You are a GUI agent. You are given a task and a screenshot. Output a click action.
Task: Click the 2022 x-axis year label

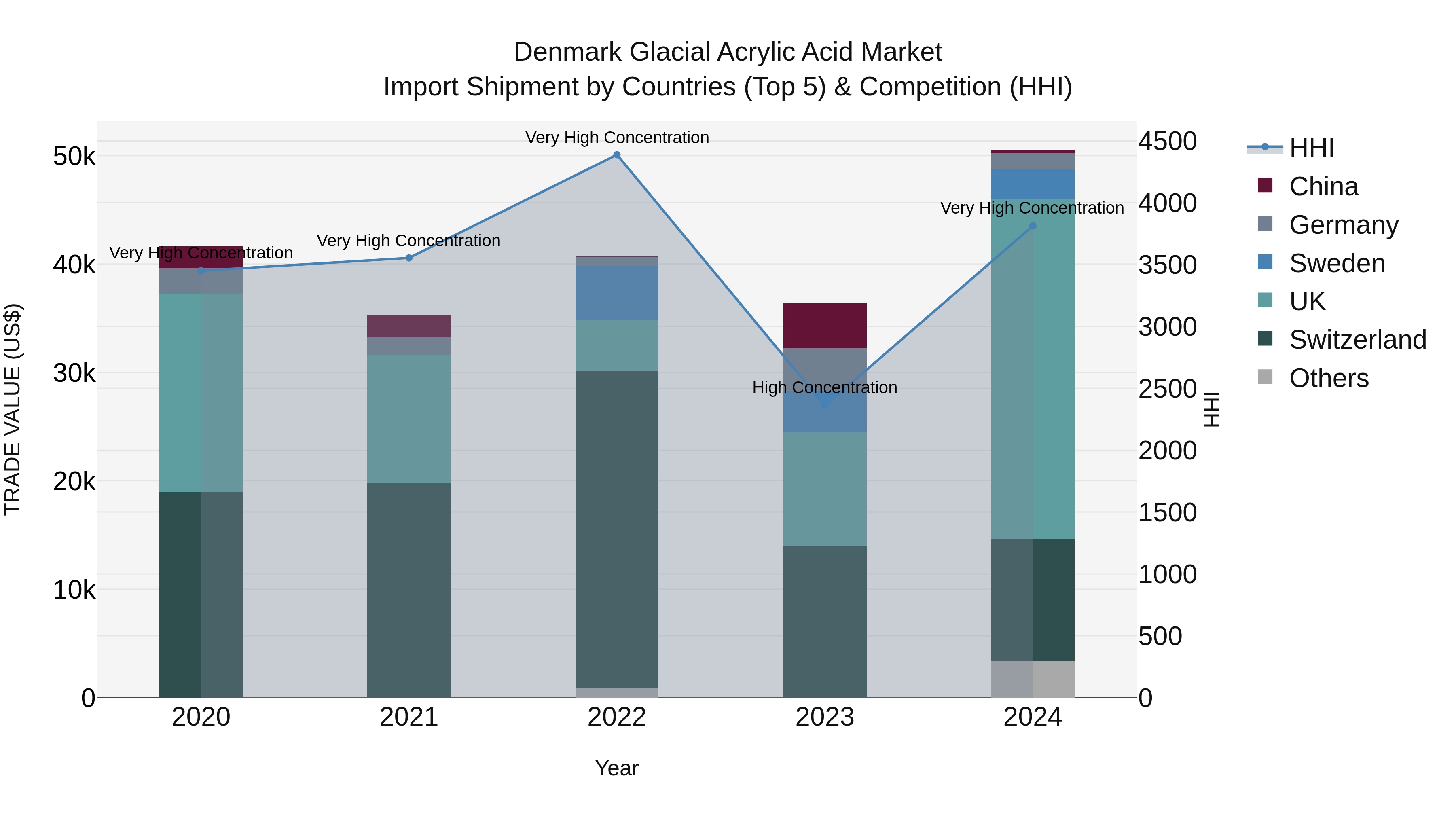click(x=617, y=717)
